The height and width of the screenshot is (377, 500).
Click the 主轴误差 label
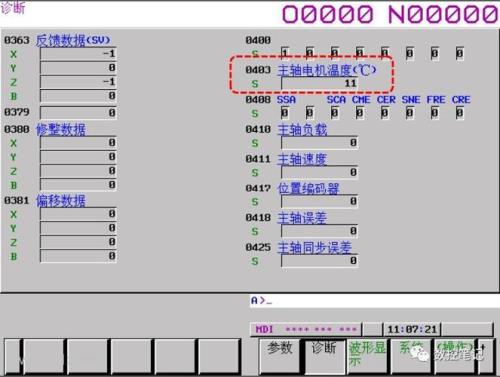pos(302,218)
